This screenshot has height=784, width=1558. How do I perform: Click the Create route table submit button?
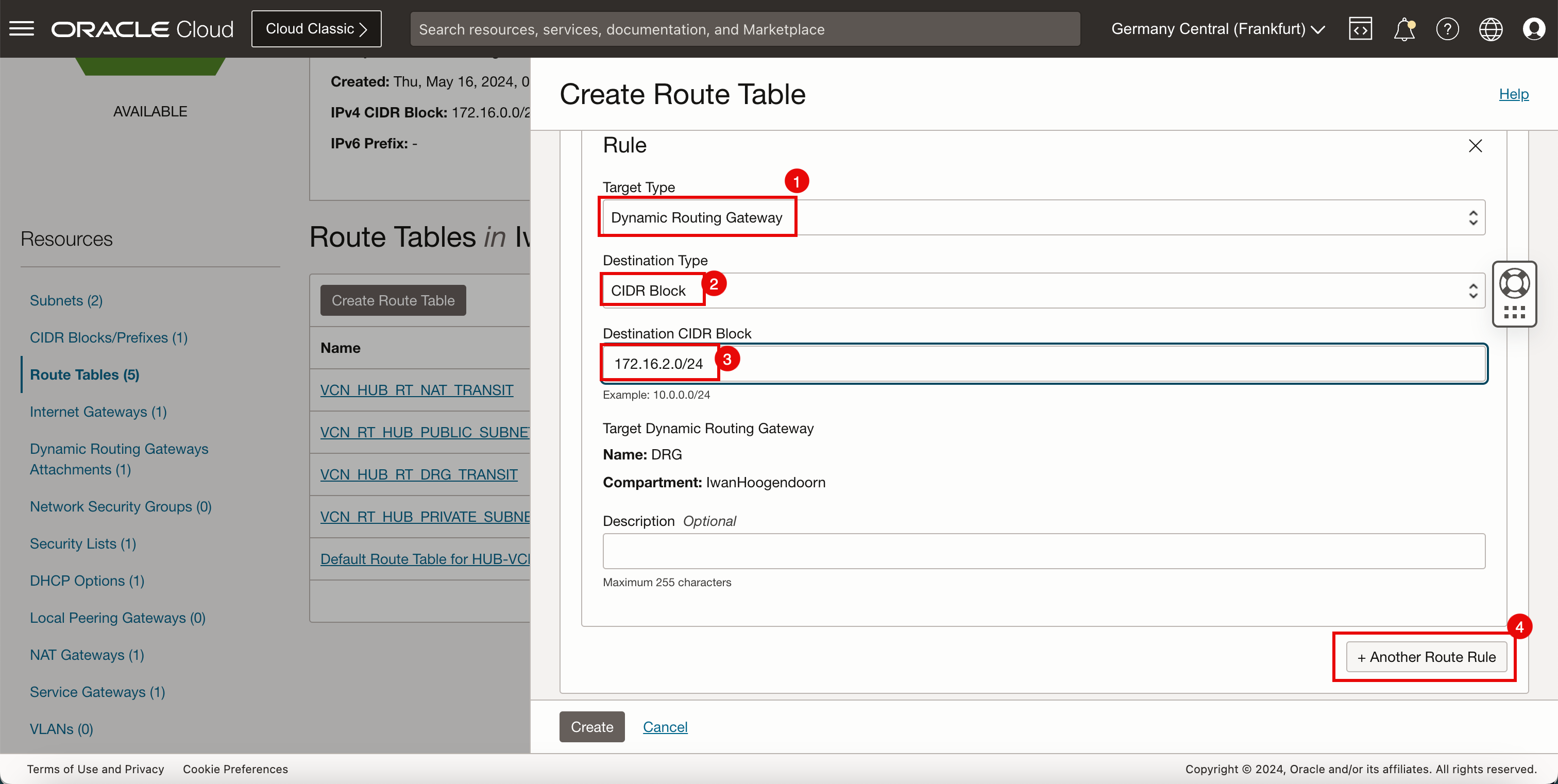coord(592,727)
